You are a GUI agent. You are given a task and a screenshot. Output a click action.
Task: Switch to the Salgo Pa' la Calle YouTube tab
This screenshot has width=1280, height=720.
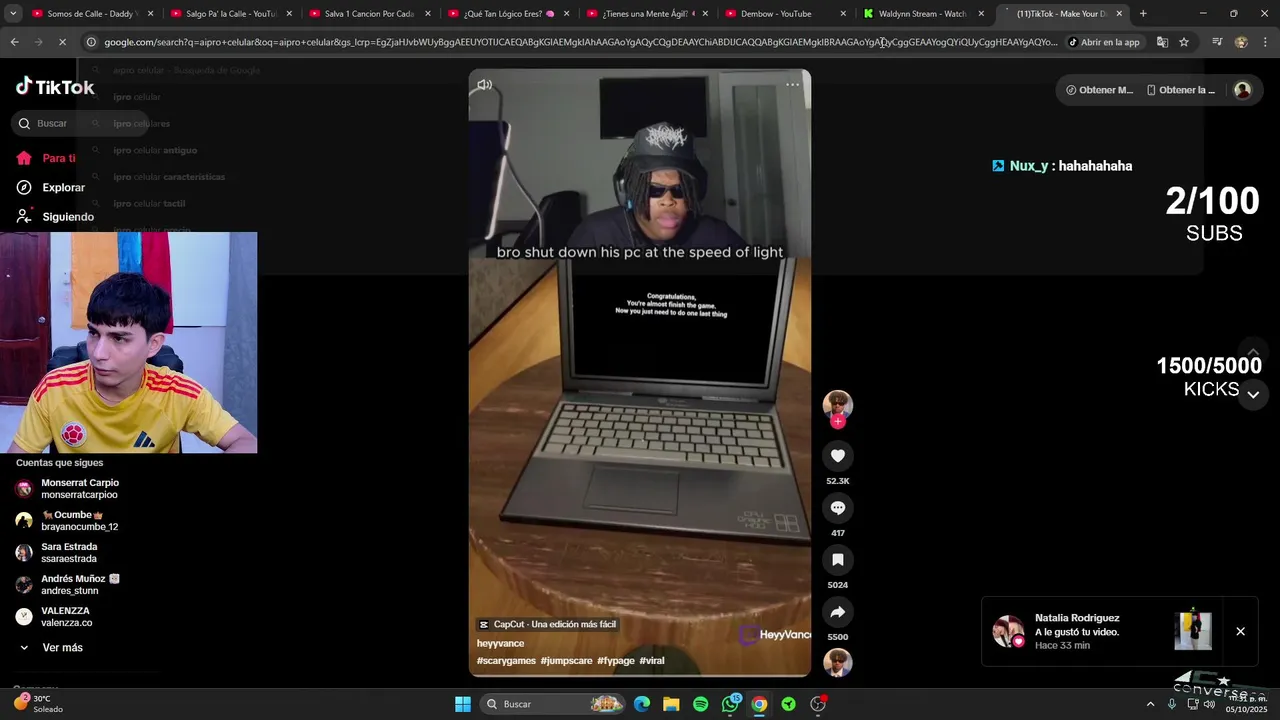(231, 14)
